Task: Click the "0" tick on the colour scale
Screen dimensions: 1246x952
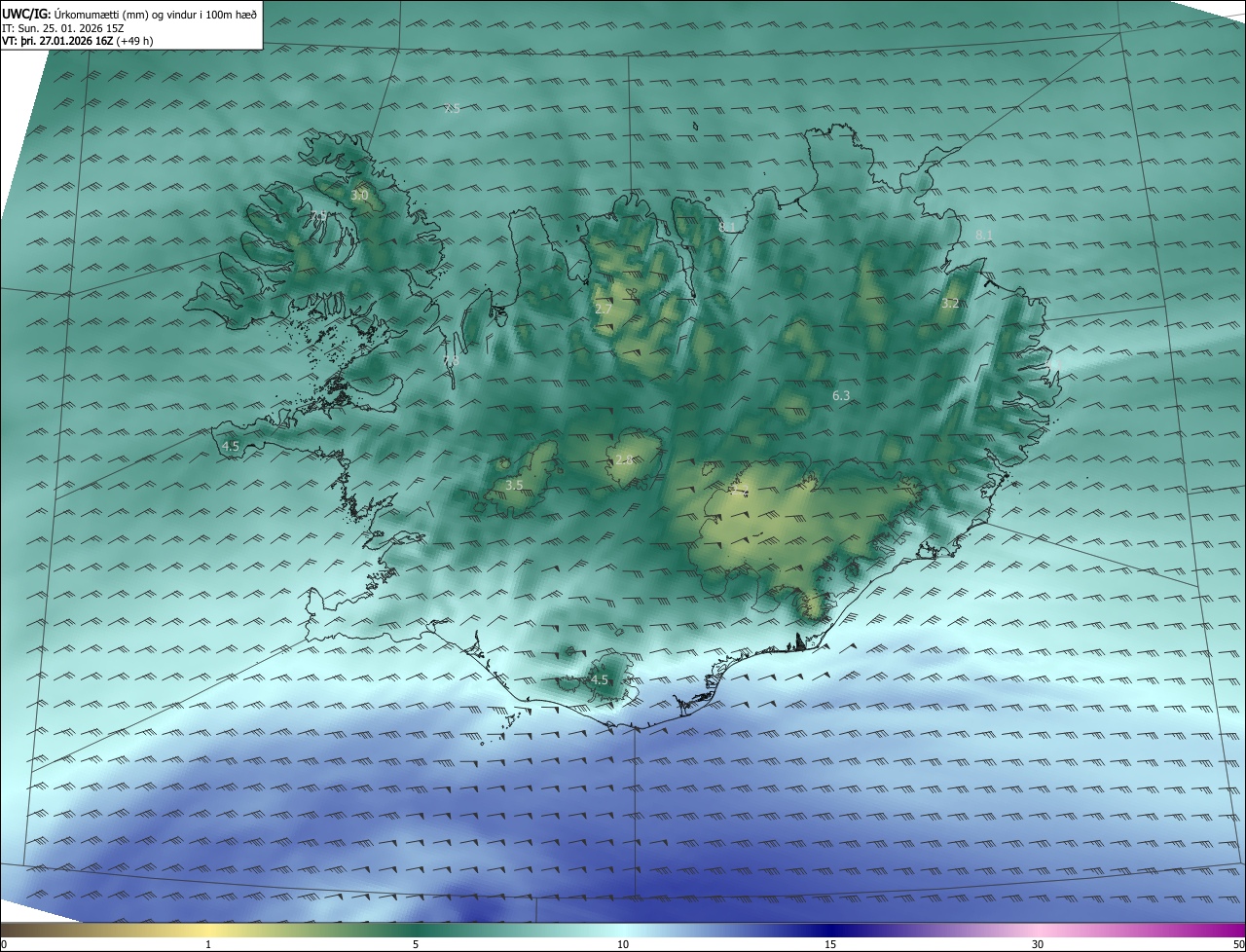Action: (4, 944)
